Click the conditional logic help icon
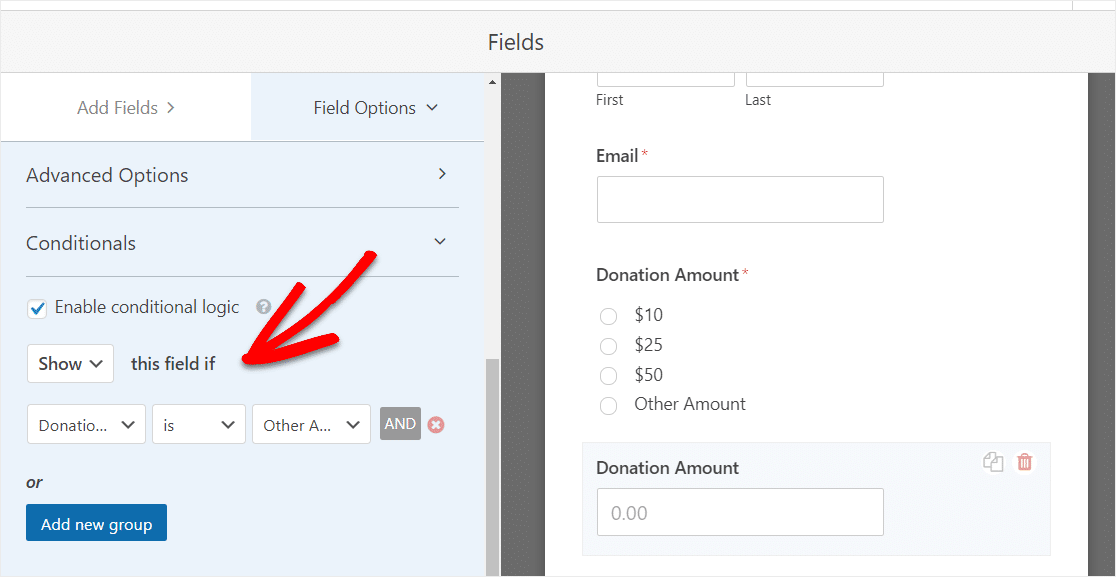This screenshot has width=1116, height=577. [264, 307]
